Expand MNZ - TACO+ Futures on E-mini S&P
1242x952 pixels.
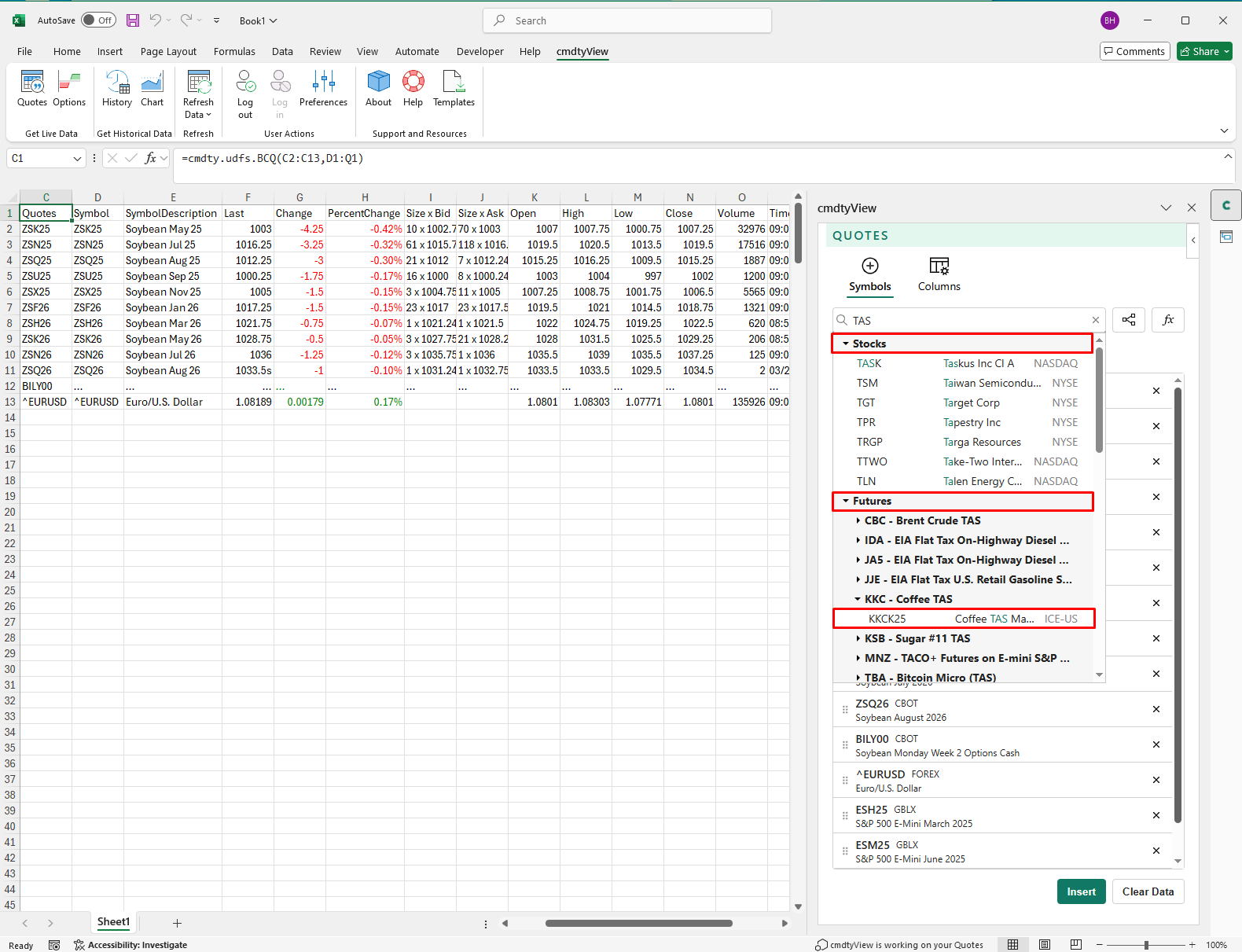point(858,658)
